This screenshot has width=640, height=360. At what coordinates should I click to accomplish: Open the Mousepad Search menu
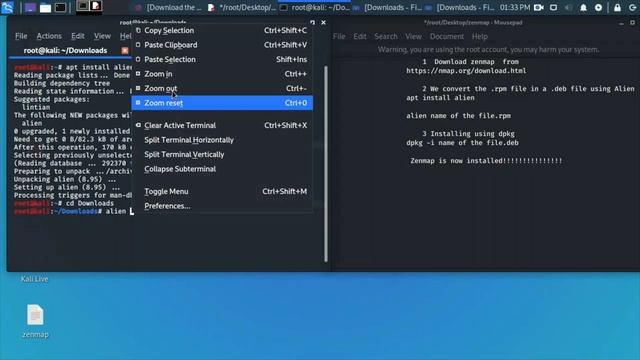pos(386,36)
